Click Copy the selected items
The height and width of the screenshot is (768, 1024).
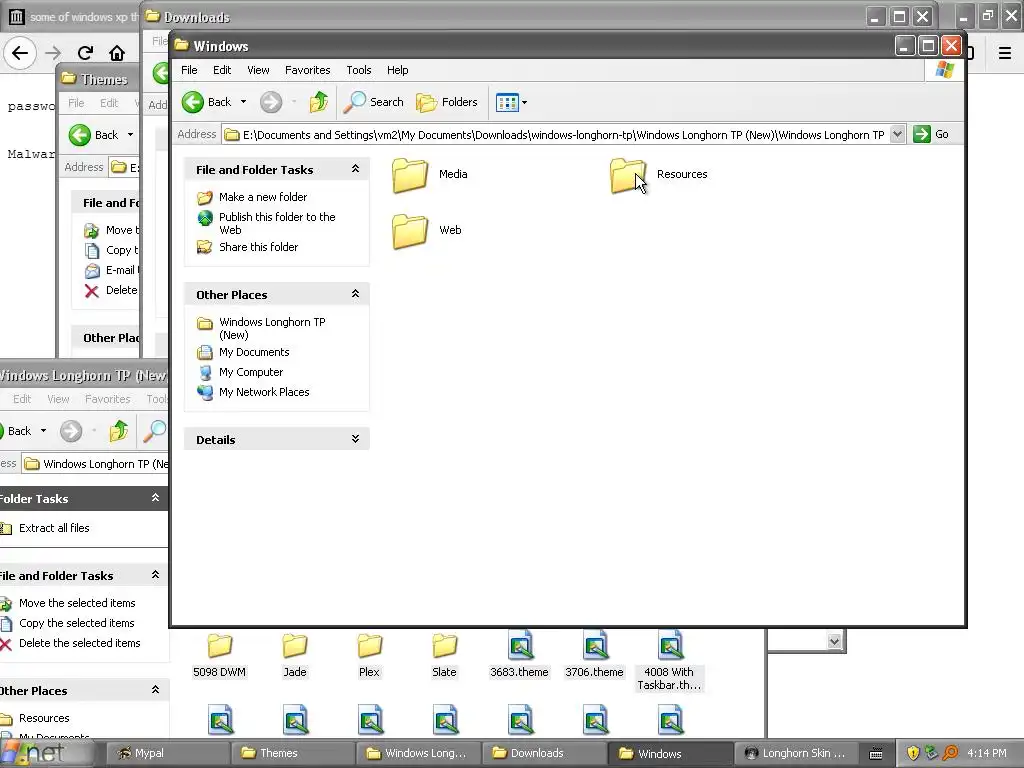pos(76,623)
